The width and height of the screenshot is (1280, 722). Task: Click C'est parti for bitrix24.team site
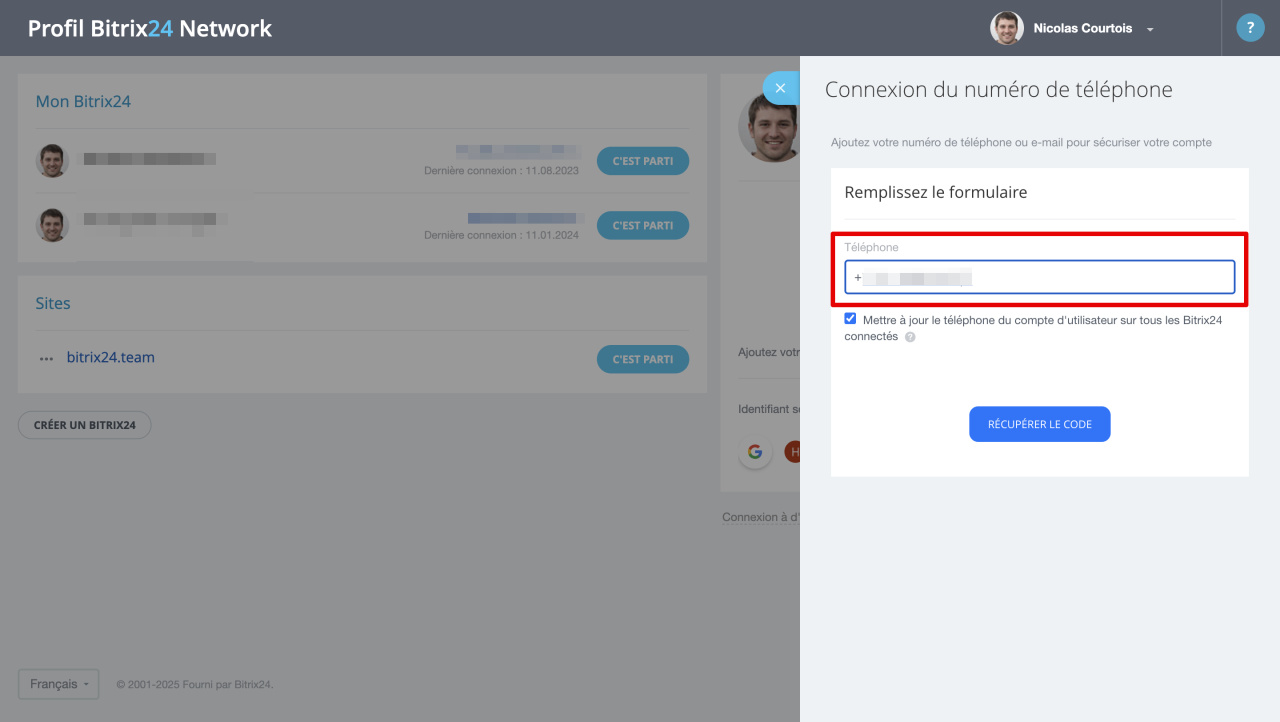(x=643, y=359)
